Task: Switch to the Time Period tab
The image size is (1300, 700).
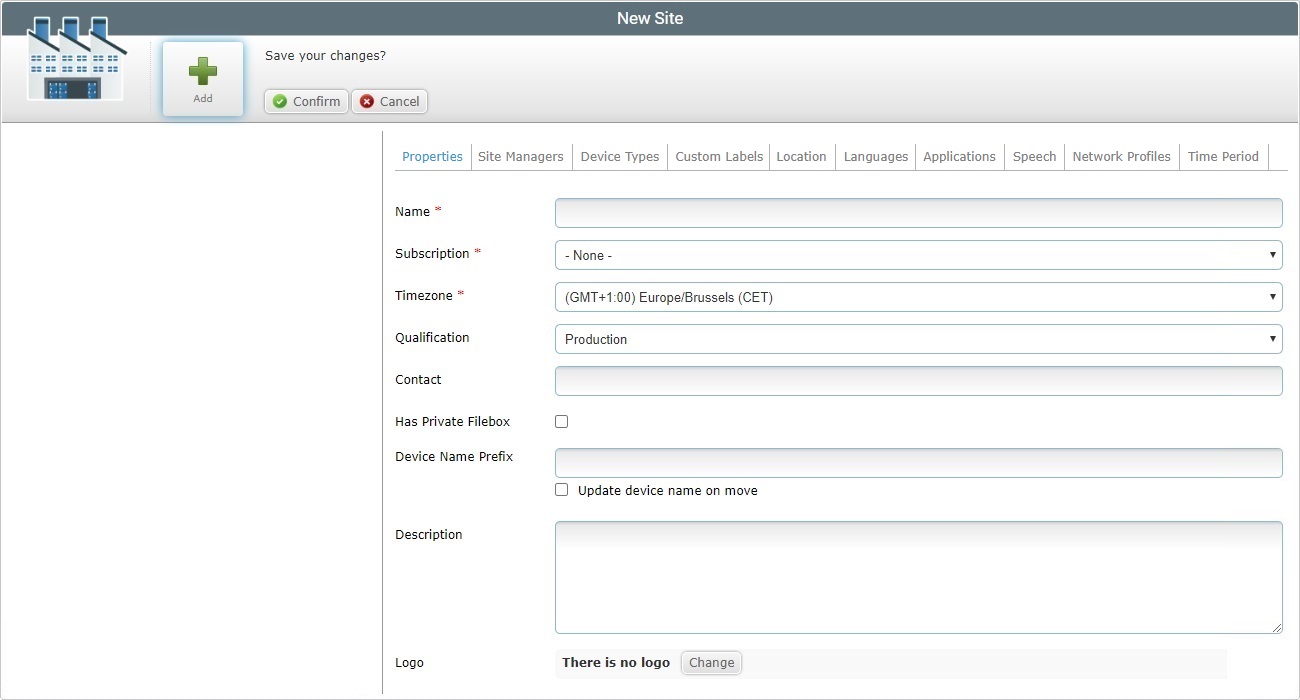Action: click(x=1223, y=156)
